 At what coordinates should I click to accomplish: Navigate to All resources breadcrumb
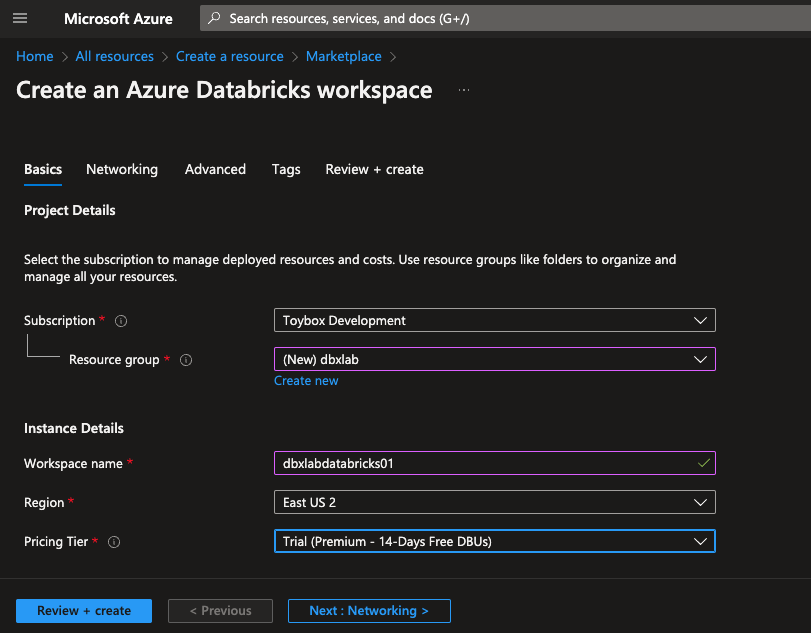pyautogui.click(x=114, y=56)
